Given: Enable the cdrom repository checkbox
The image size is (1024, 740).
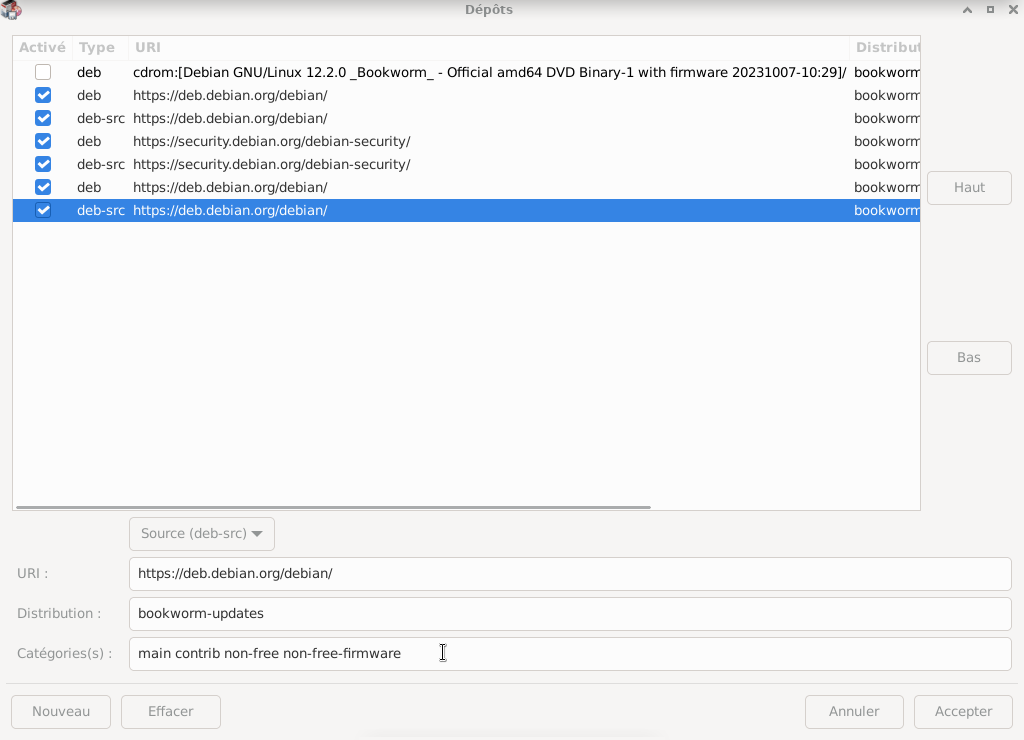Looking at the screenshot, I should click(43, 72).
